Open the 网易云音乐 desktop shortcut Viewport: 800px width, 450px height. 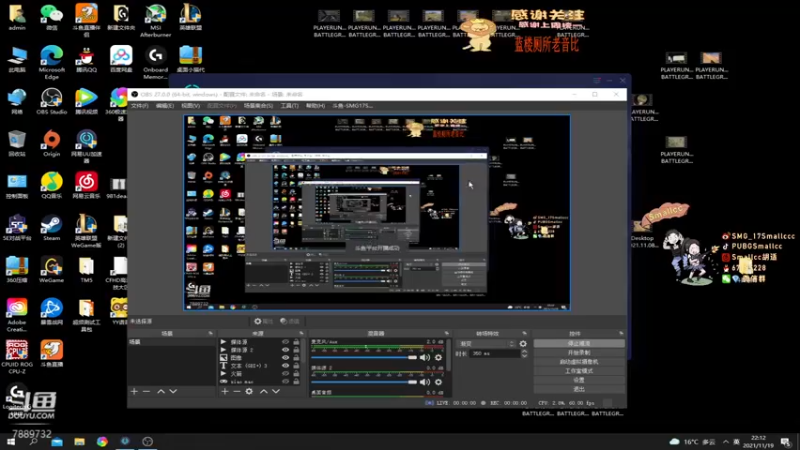coord(86,186)
